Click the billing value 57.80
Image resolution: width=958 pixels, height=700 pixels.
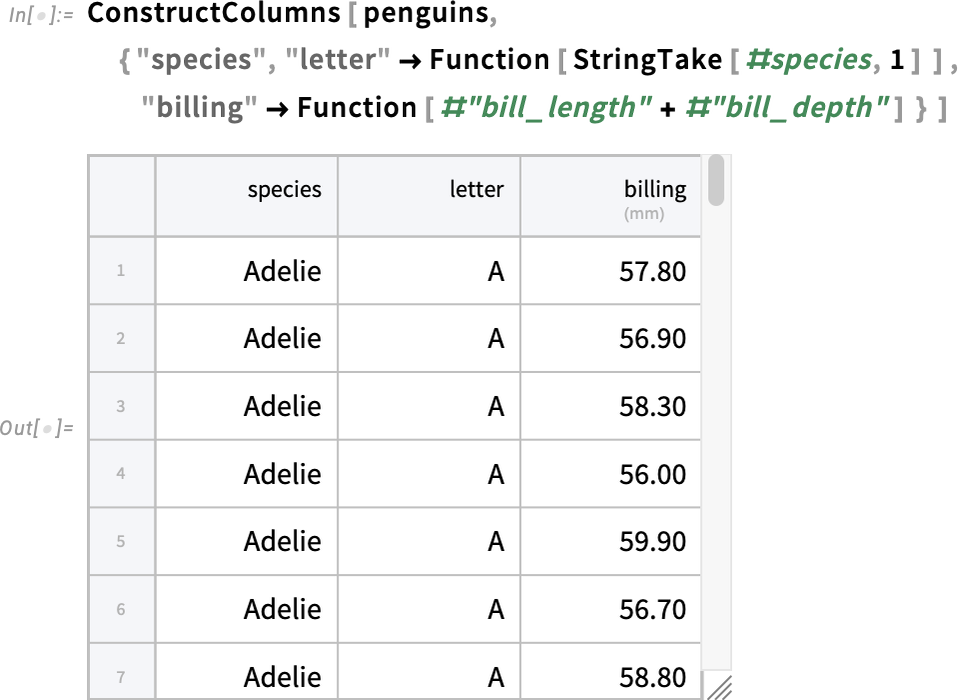[x=653, y=271]
